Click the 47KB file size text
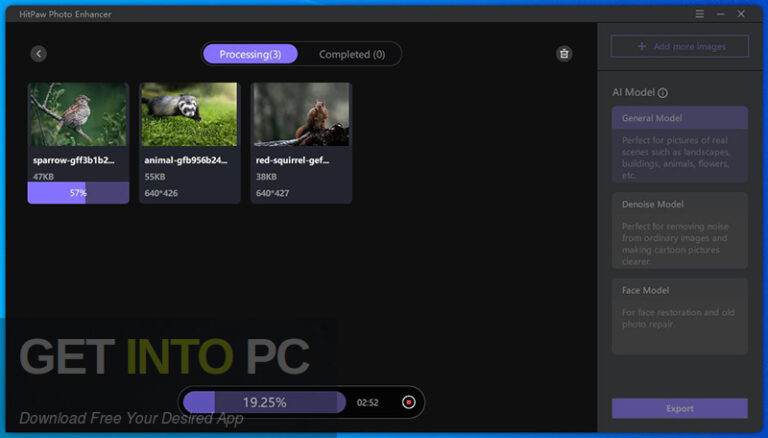The image size is (768, 438). coord(43,176)
